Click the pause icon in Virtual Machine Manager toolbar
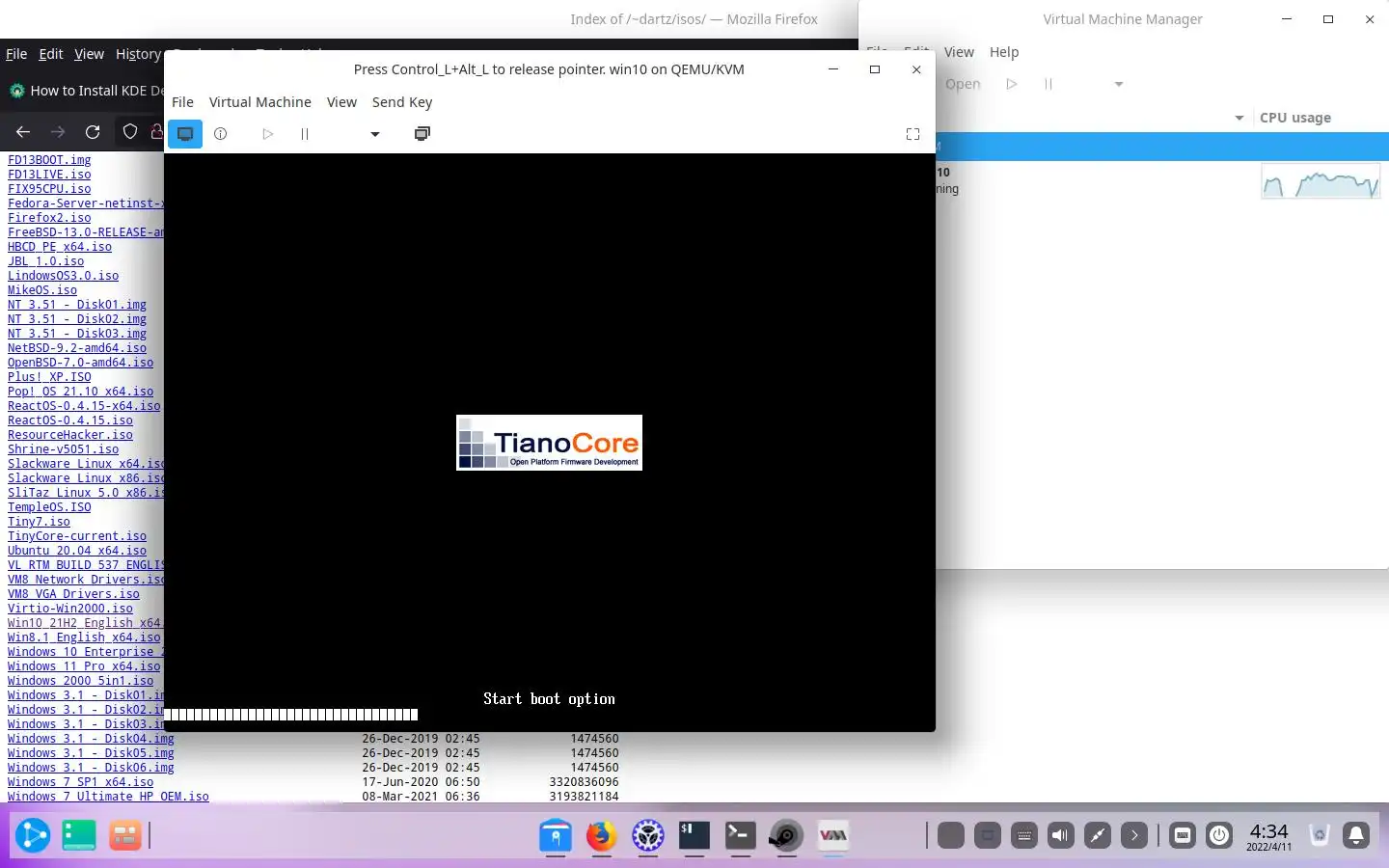This screenshot has width=1389, height=868. (1049, 84)
